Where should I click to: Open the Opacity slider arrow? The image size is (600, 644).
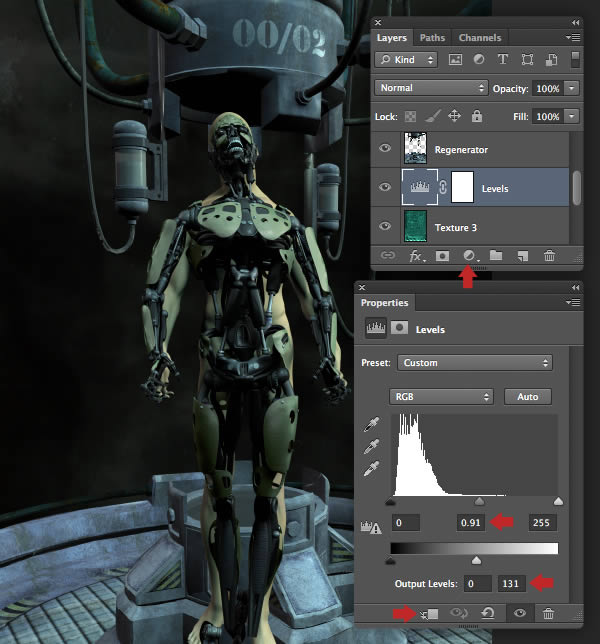click(572, 88)
